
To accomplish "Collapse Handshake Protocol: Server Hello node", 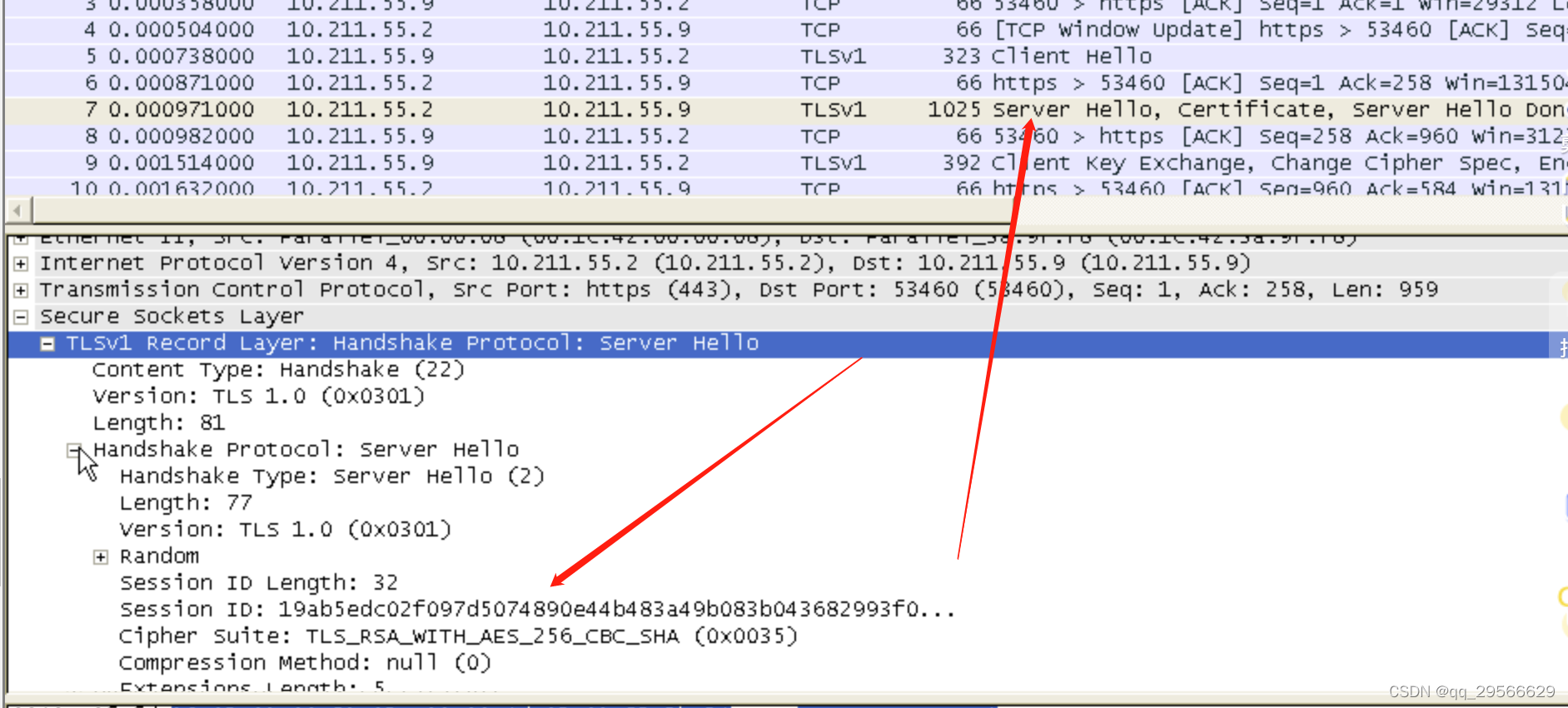I will 74,451.
